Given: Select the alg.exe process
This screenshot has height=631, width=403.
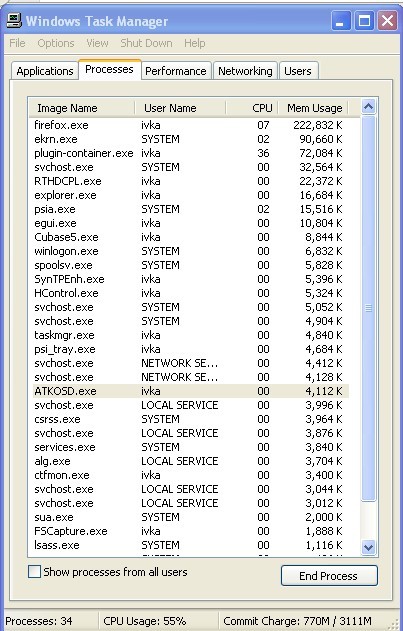Looking at the screenshot, I should (x=189, y=461).
